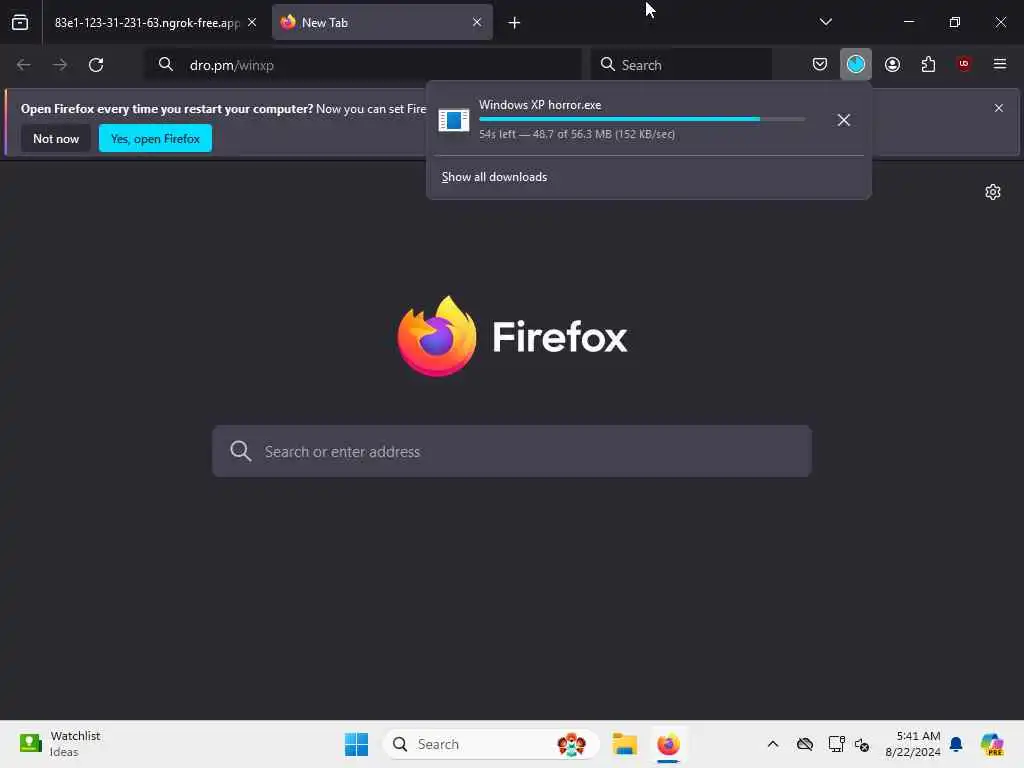Image resolution: width=1024 pixels, height=768 pixels.
Task: Close the New Tab tab
Action: [477, 22]
